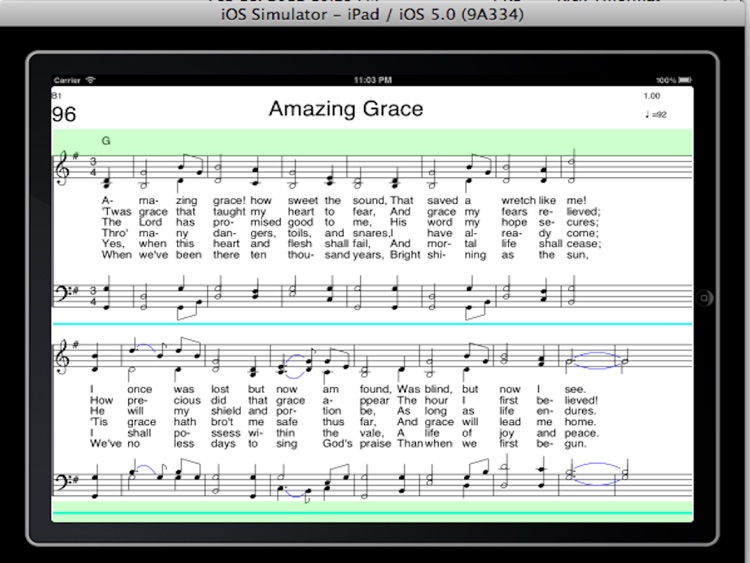Tap the lyric 'found,'
The width and height of the screenshot is (750, 563).
pos(375,389)
